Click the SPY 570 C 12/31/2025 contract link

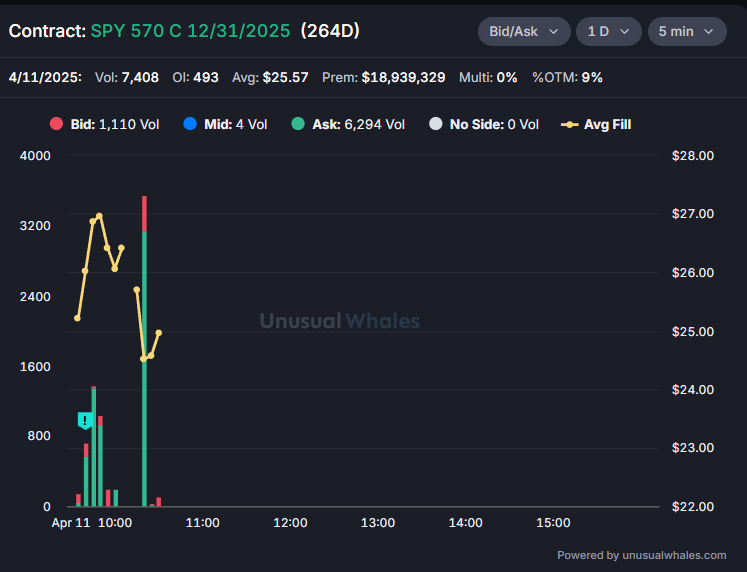[190, 31]
